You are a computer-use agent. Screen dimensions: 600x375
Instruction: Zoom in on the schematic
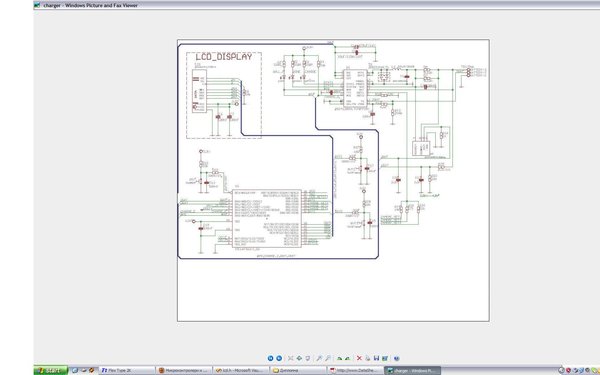point(319,358)
